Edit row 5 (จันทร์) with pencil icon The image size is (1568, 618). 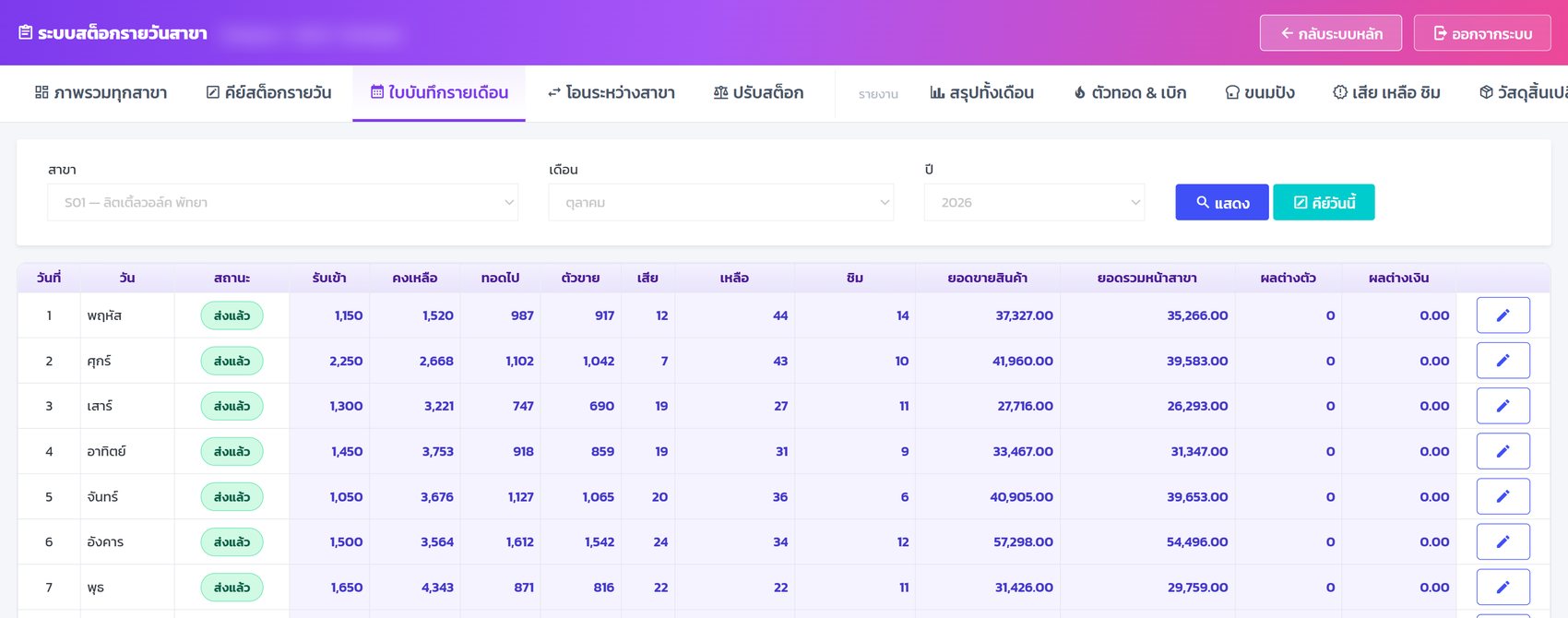click(x=1503, y=496)
